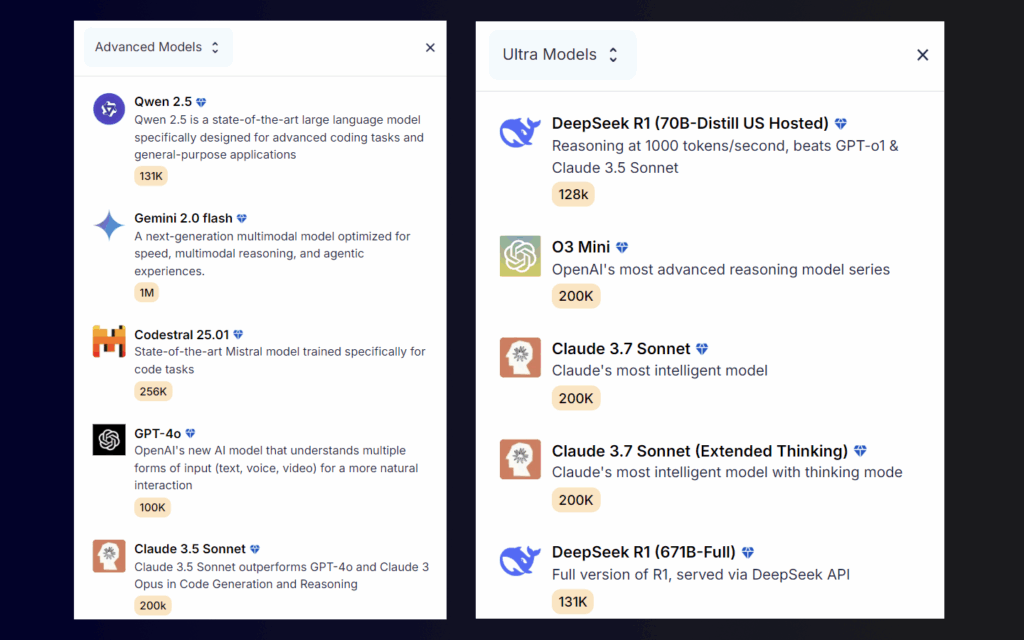Choose the Gemini 2.0 flash model name

click(x=184, y=218)
